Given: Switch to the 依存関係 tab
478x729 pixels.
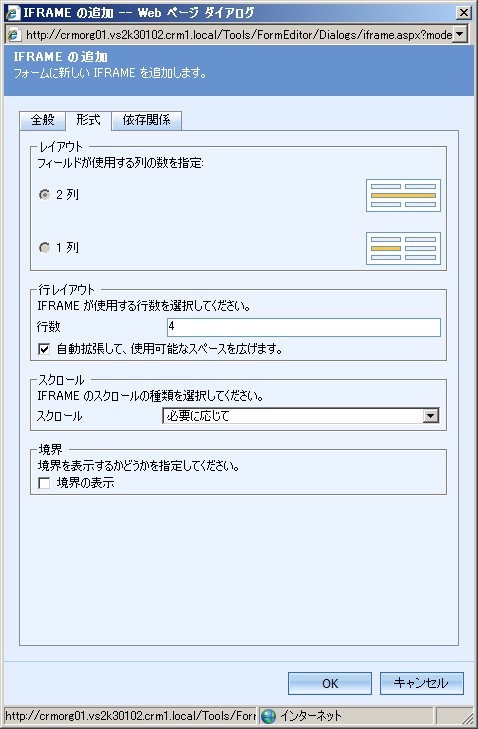Looking at the screenshot, I should [146, 120].
